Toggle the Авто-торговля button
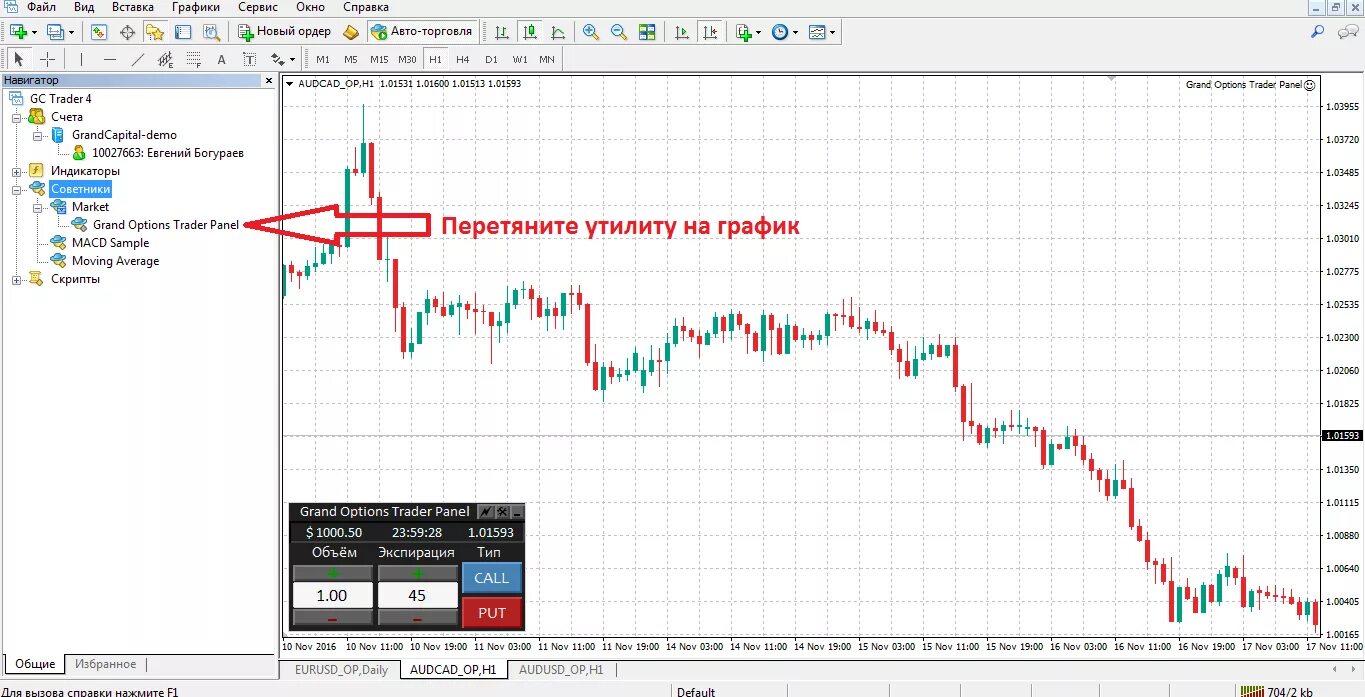Image resolution: width=1365 pixels, height=697 pixels. (x=422, y=32)
